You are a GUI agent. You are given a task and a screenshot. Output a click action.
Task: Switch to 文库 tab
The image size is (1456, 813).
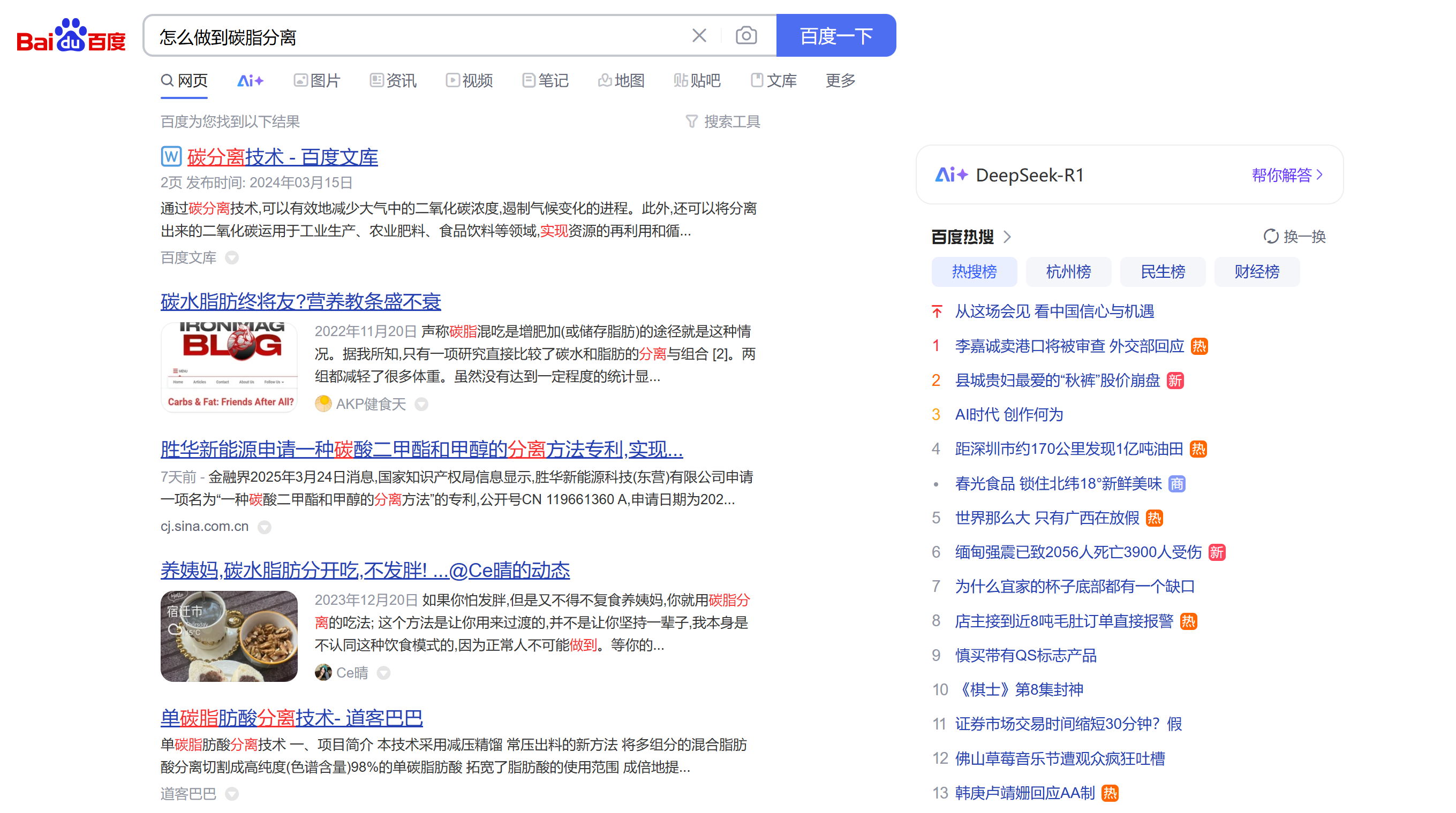pos(773,81)
